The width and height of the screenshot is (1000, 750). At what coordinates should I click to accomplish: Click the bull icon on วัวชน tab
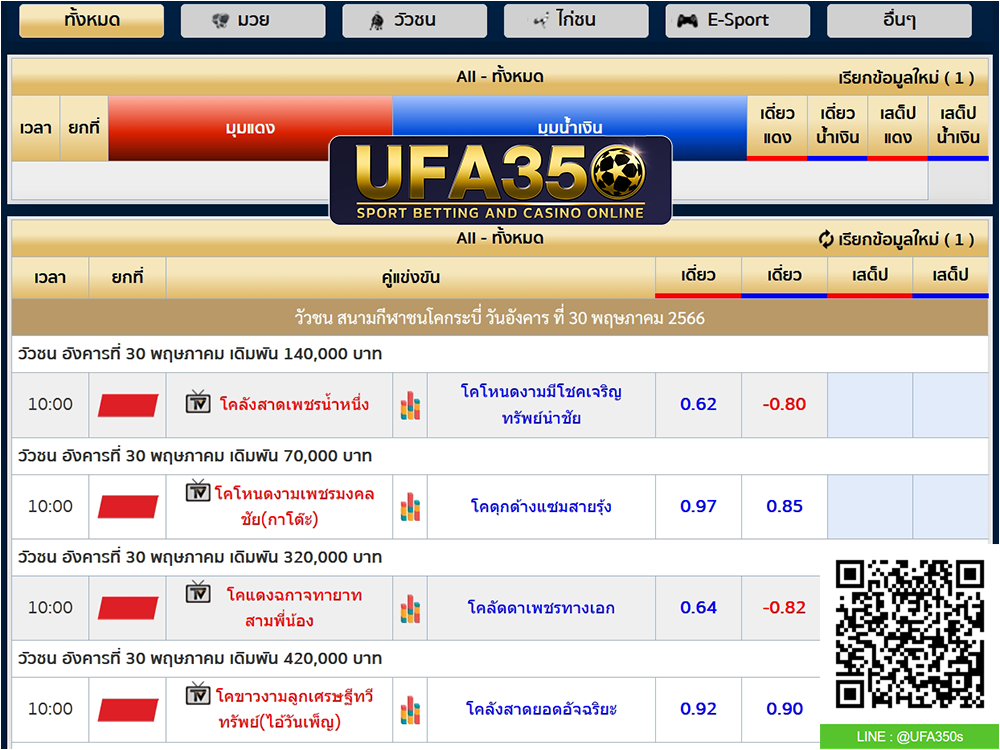click(377, 21)
